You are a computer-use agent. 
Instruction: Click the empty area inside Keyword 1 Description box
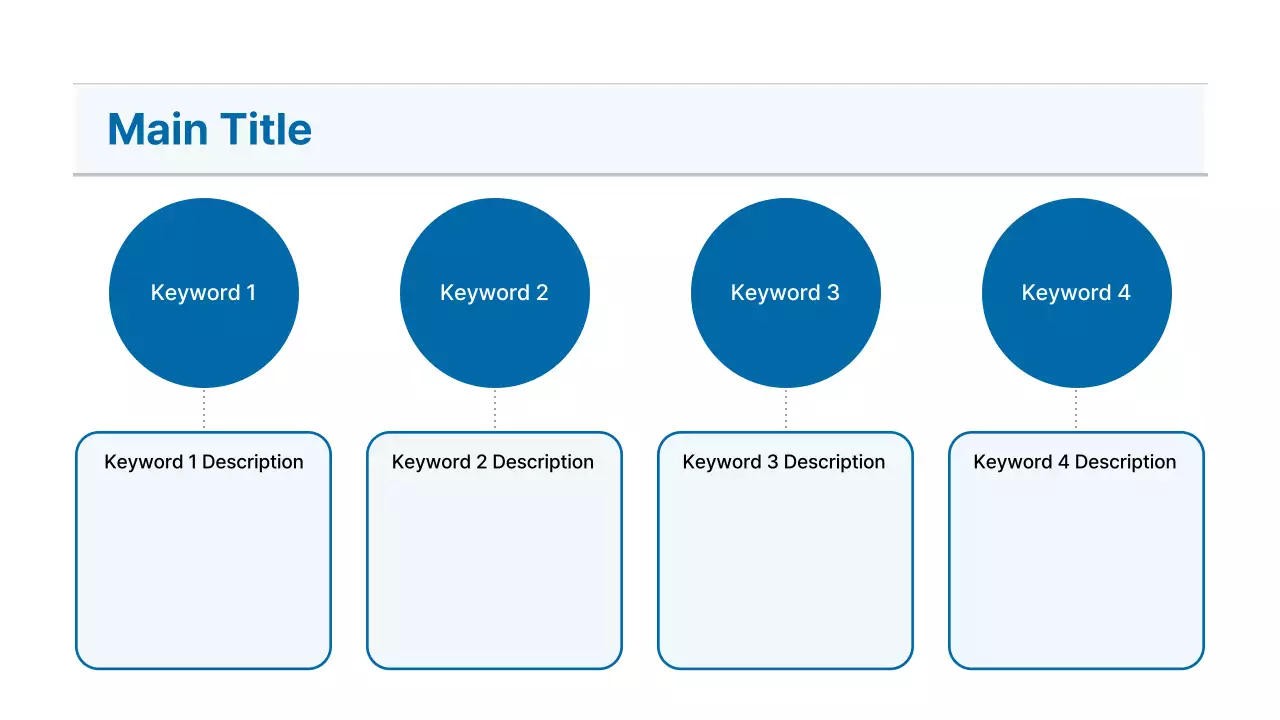(204, 570)
